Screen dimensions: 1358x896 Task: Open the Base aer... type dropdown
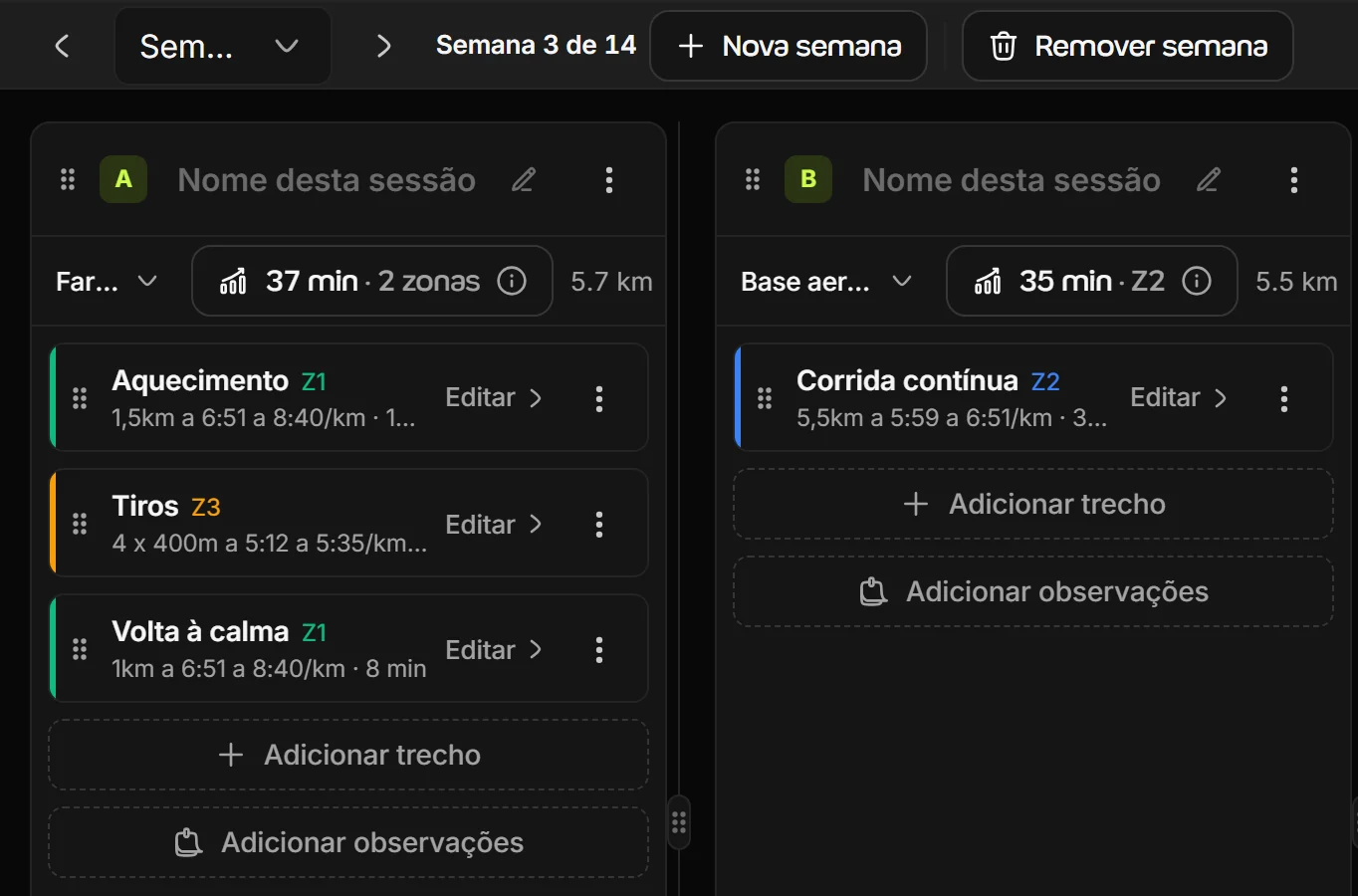tap(826, 282)
